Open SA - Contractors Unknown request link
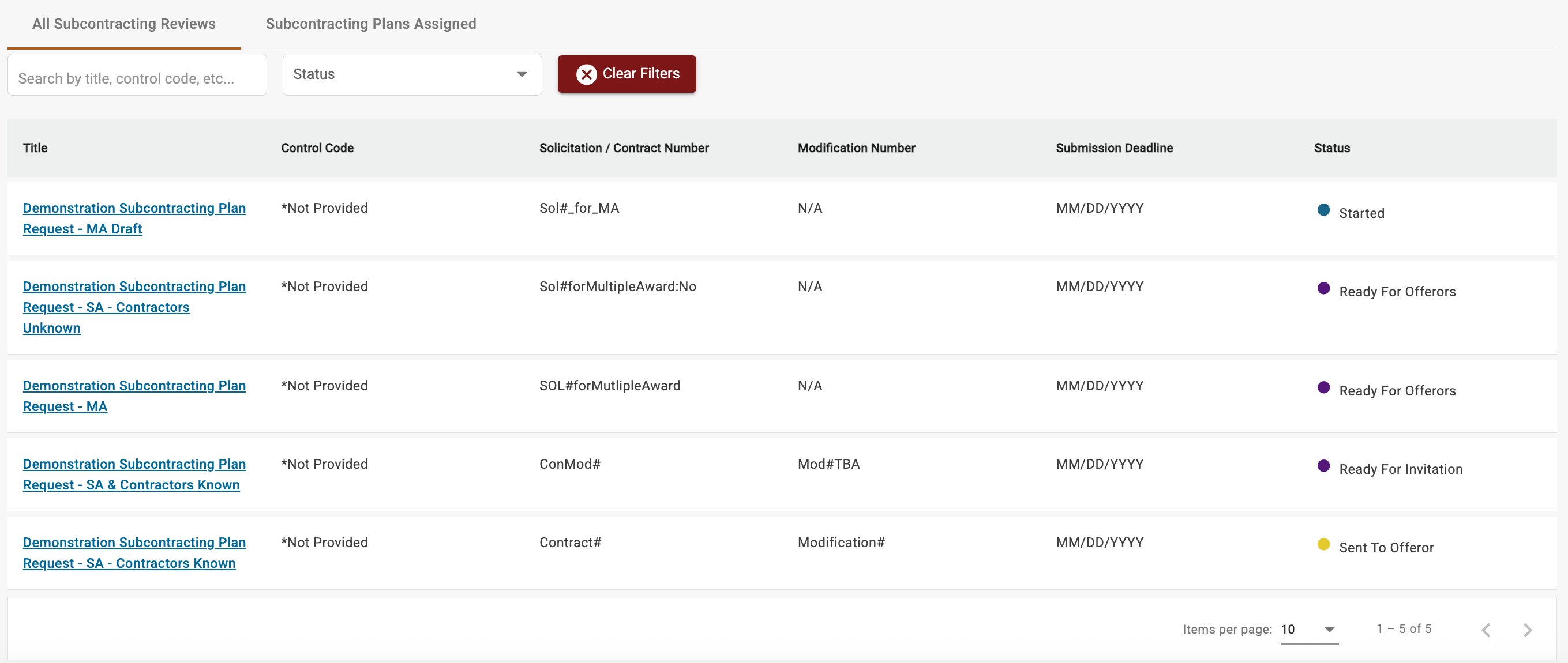The width and height of the screenshot is (1568, 663). 134,307
